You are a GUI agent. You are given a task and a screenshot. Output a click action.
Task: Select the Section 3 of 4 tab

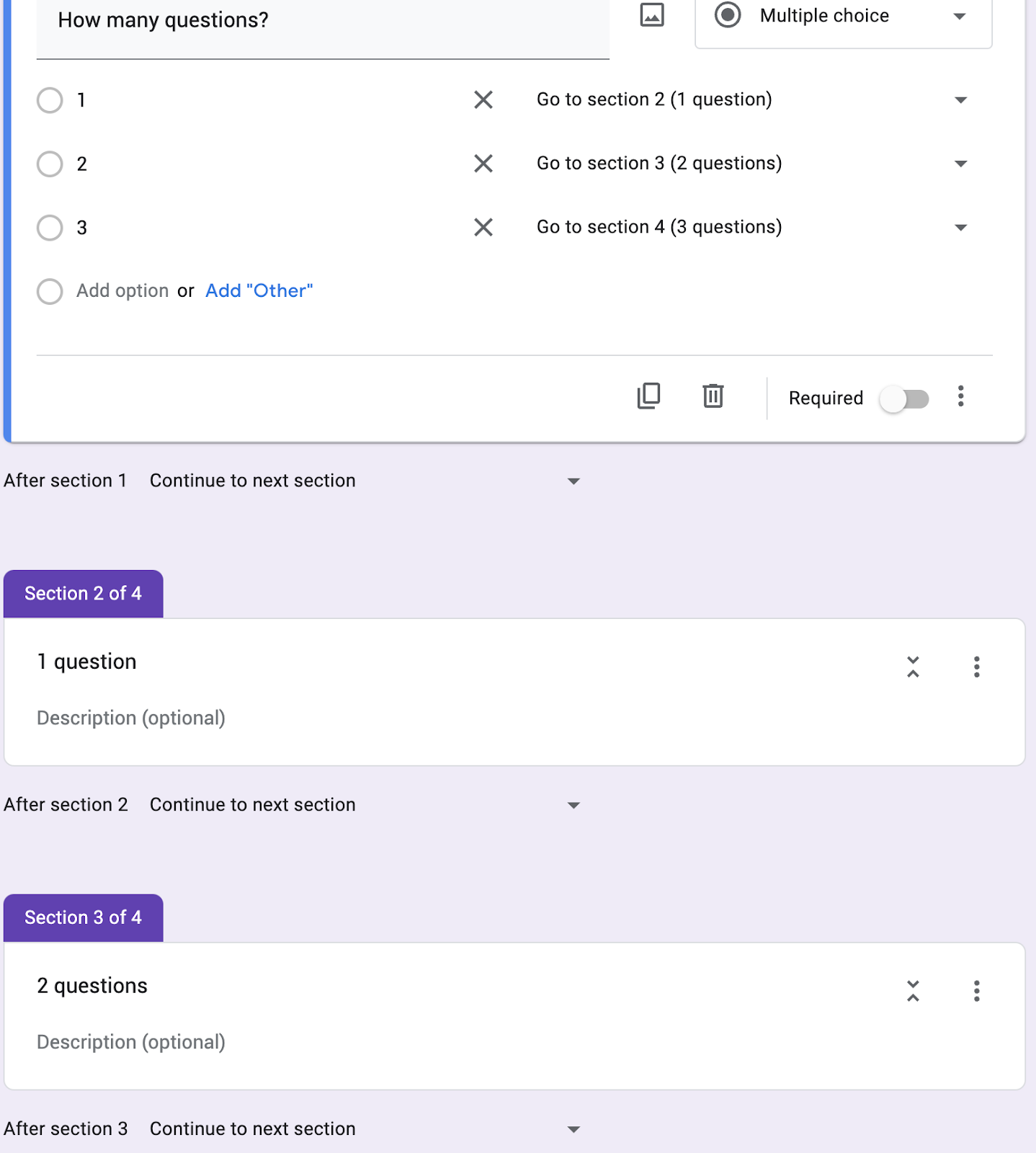point(84,918)
